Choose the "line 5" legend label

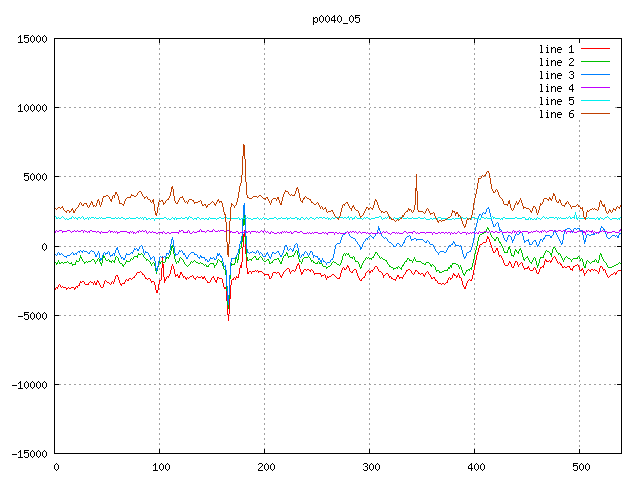pyautogui.click(x=556, y=101)
